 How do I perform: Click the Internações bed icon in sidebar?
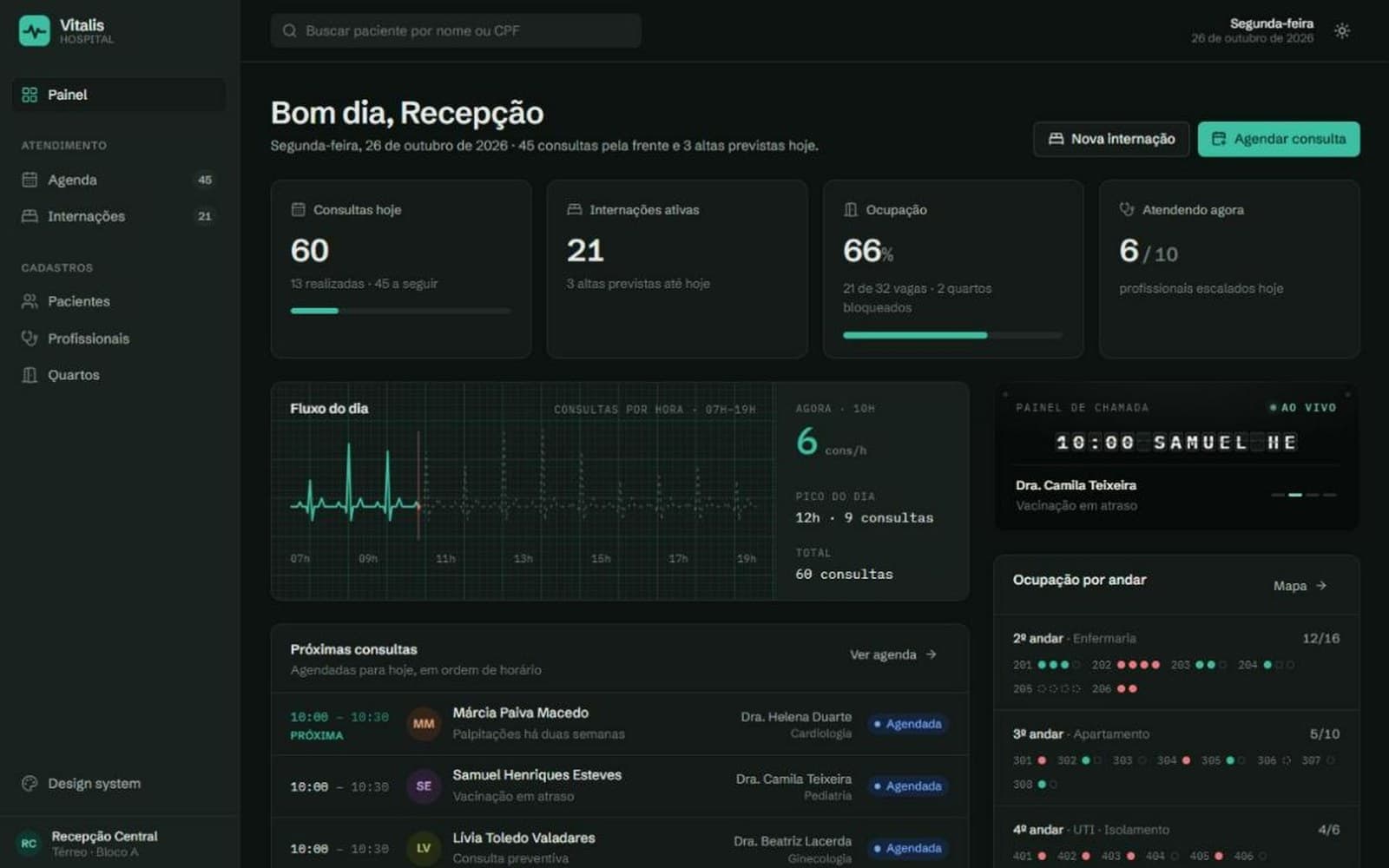click(x=30, y=216)
